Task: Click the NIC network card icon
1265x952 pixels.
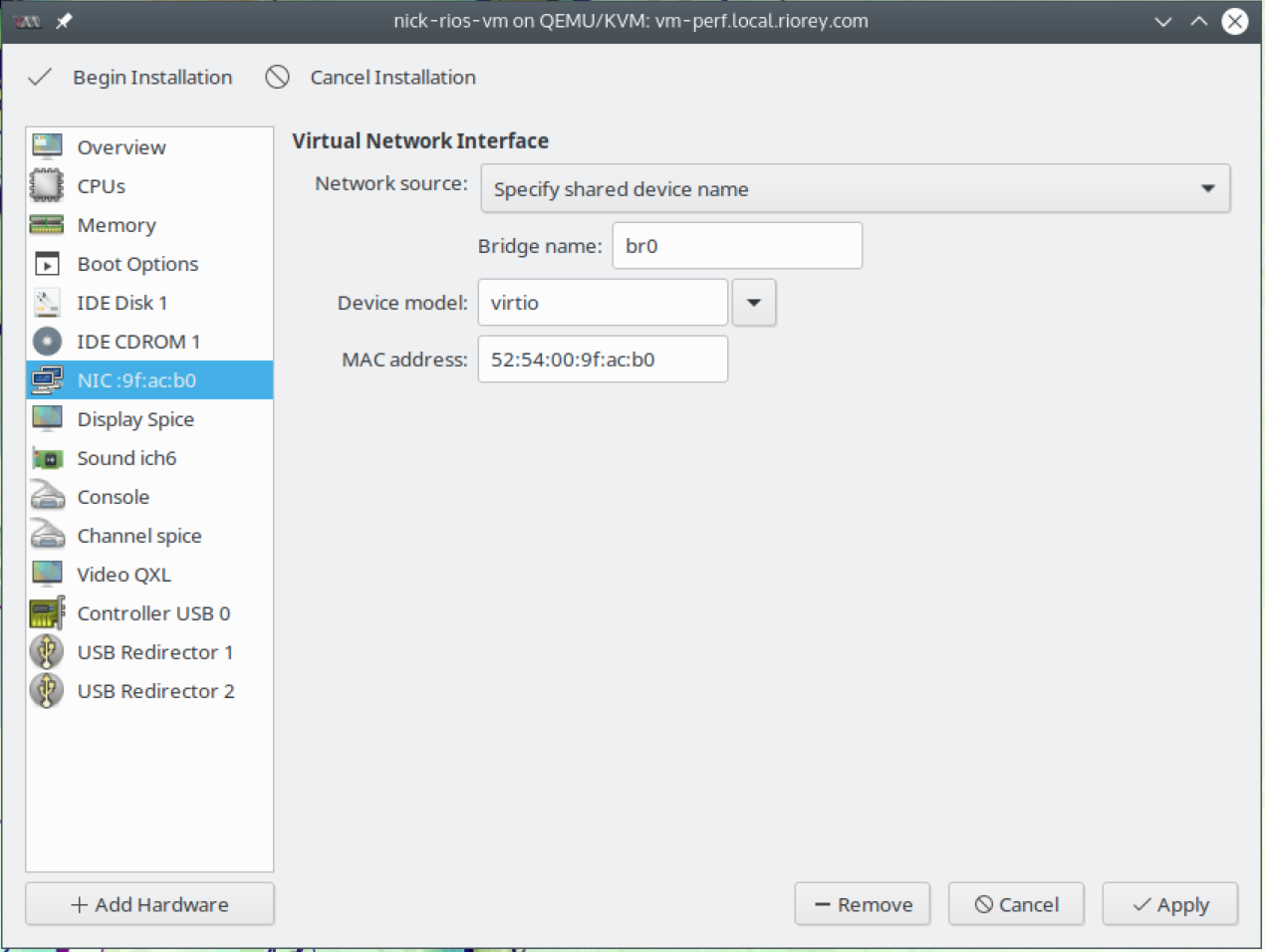Action: tap(47, 379)
